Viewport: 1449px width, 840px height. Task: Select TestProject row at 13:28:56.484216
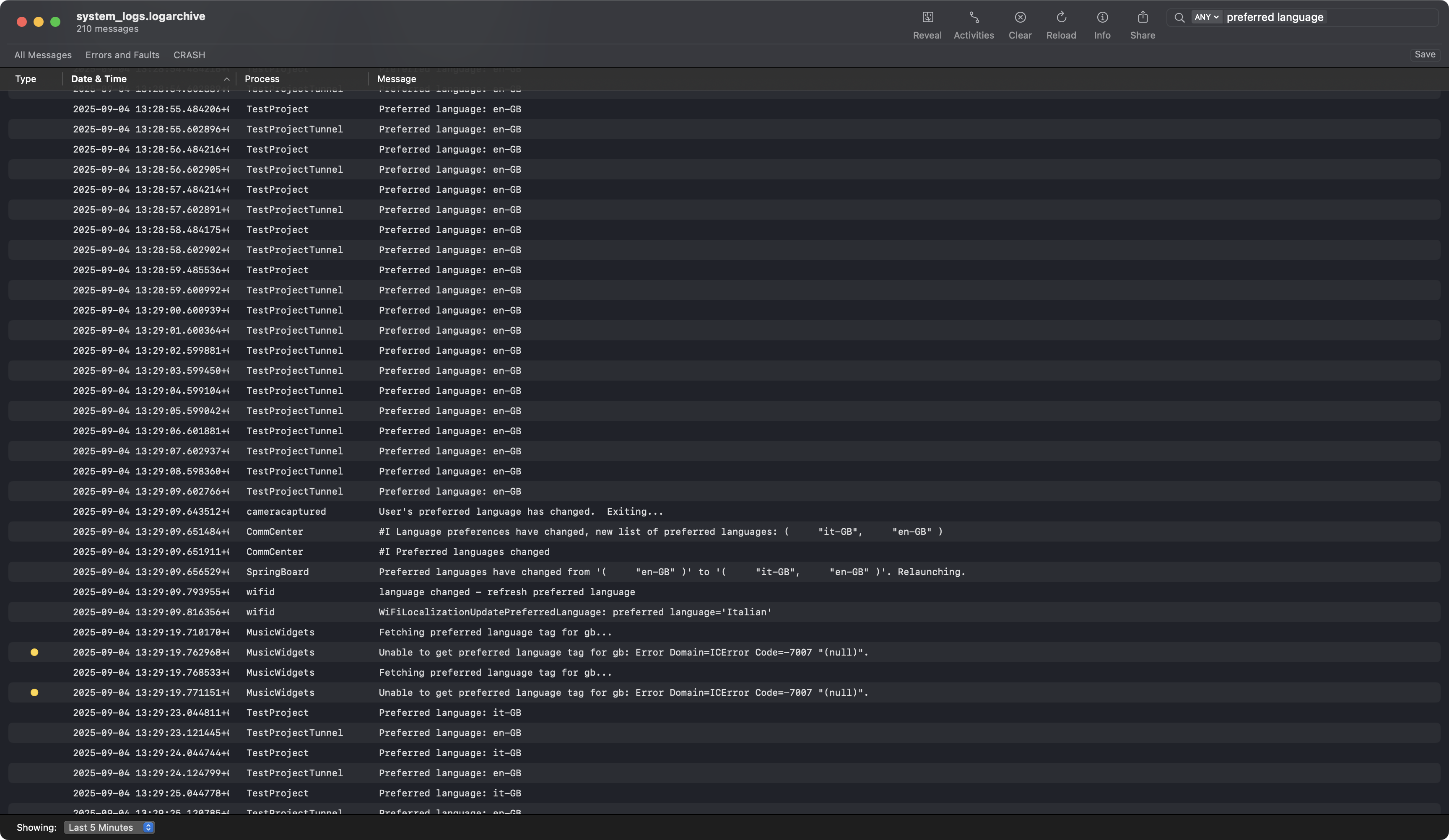tap(724, 149)
